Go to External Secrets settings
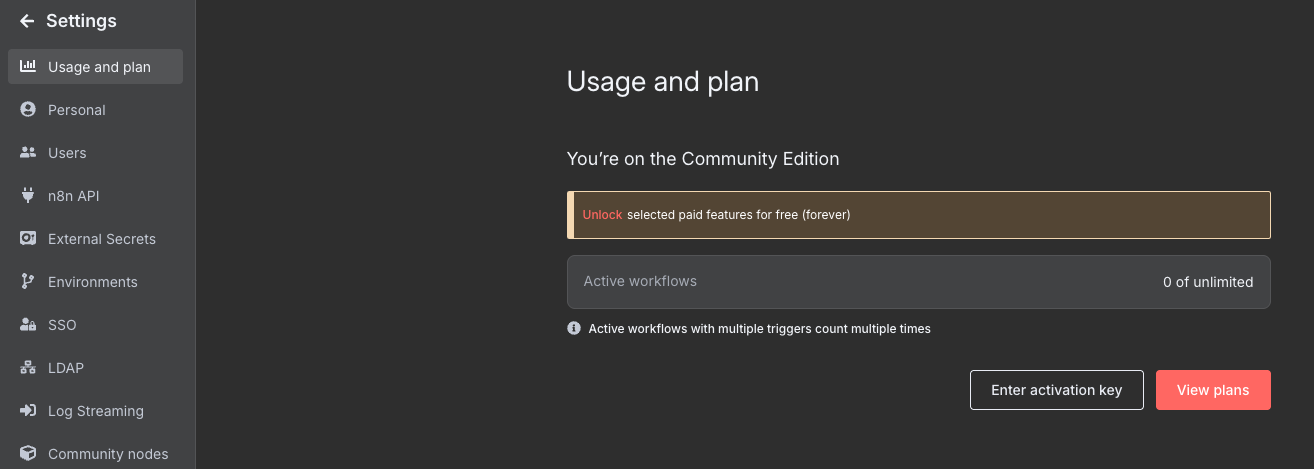1314x469 pixels. tap(101, 239)
